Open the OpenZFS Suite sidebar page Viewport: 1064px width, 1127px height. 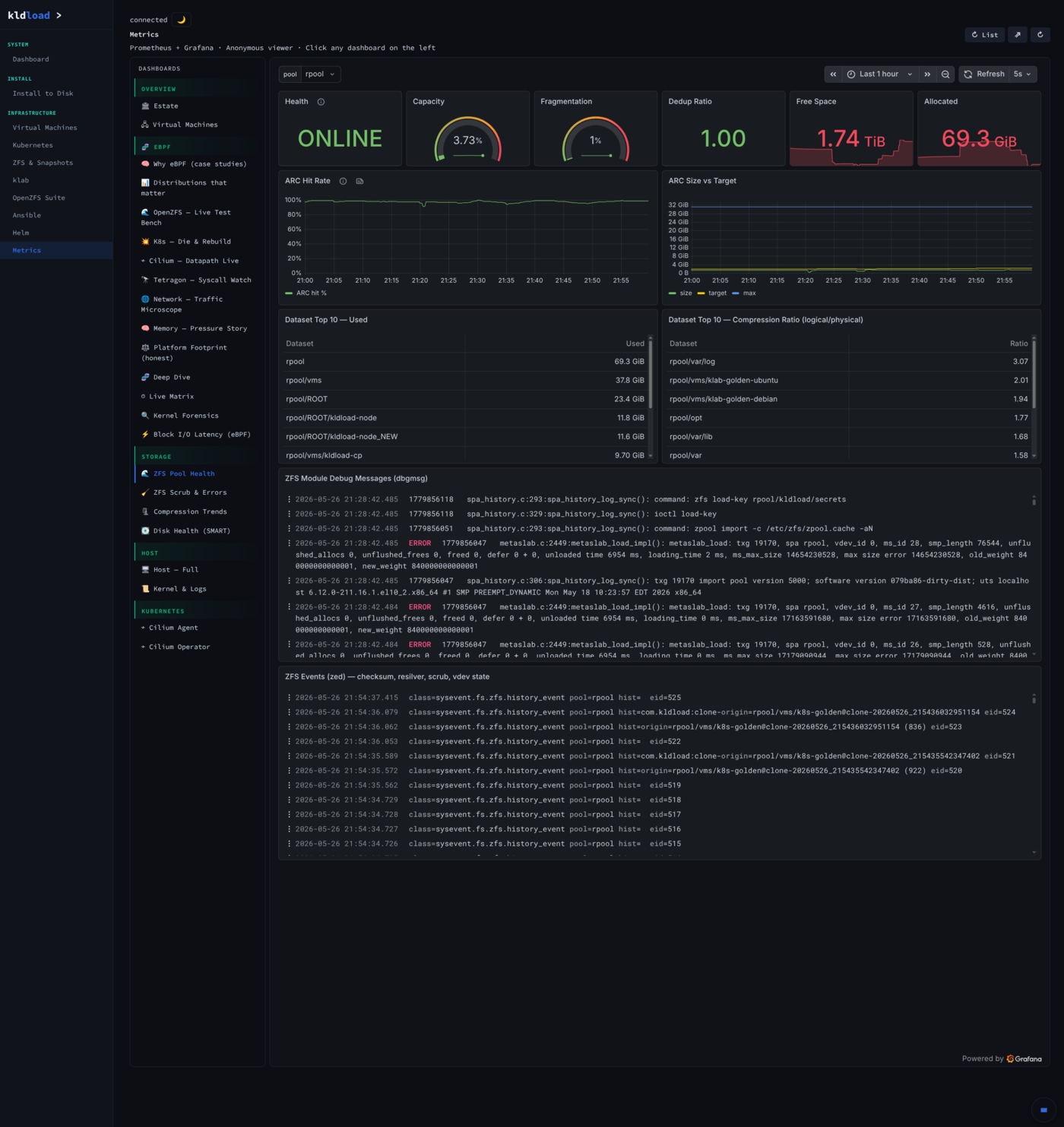coord(56,198)
